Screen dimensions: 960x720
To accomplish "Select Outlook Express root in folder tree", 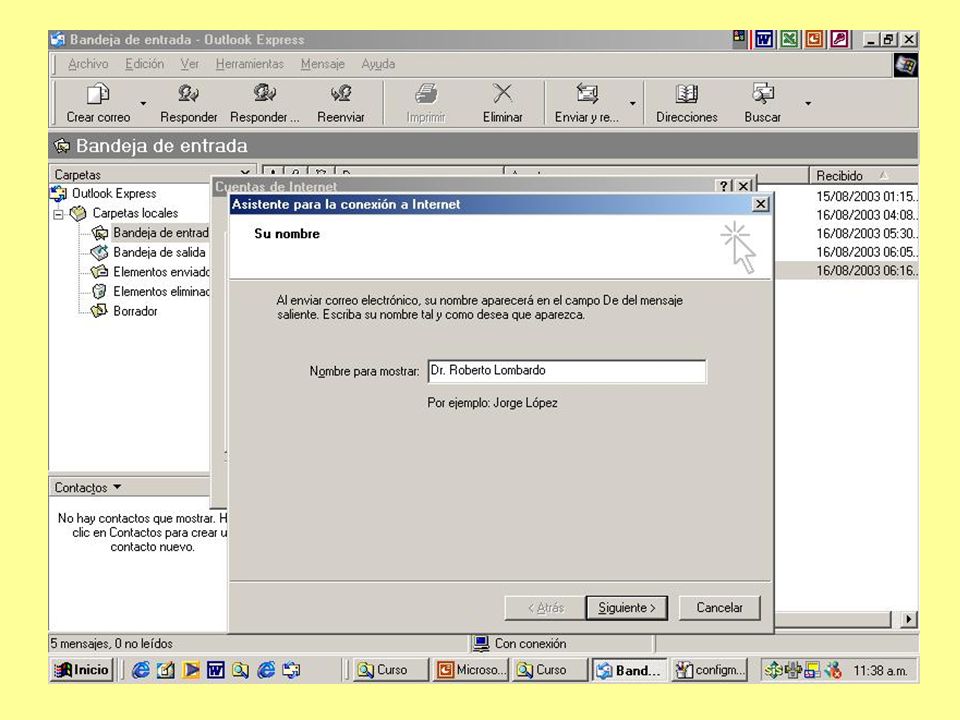I will tap(104, 193).
